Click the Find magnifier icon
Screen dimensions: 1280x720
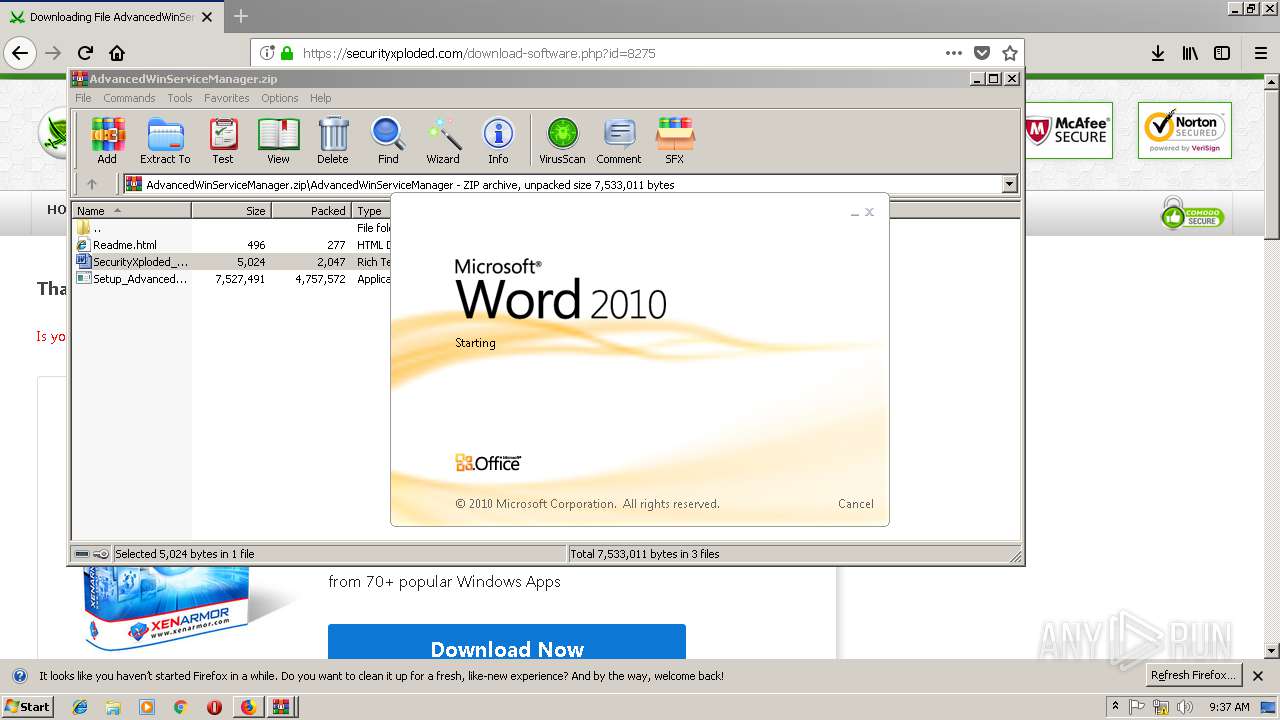388,141
